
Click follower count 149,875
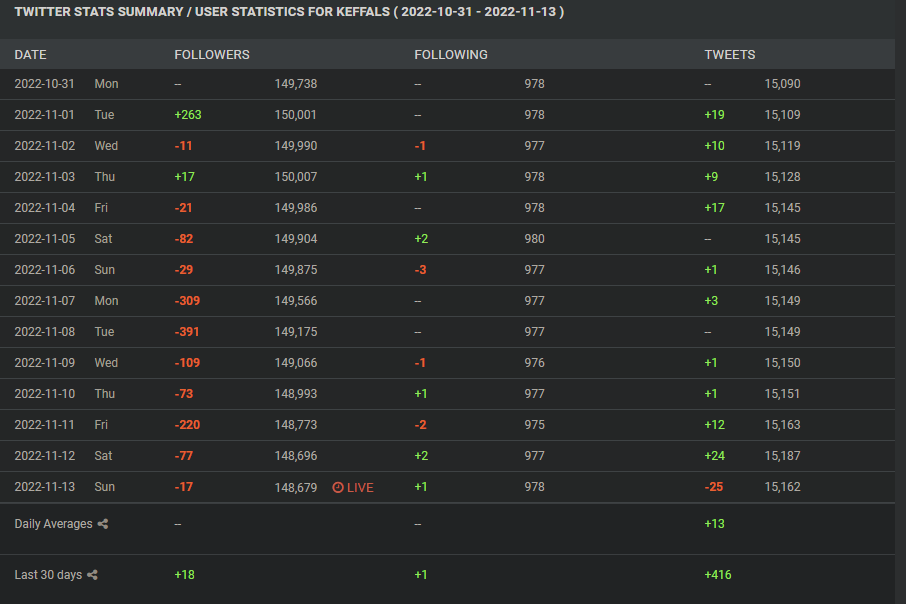[296, 270]
